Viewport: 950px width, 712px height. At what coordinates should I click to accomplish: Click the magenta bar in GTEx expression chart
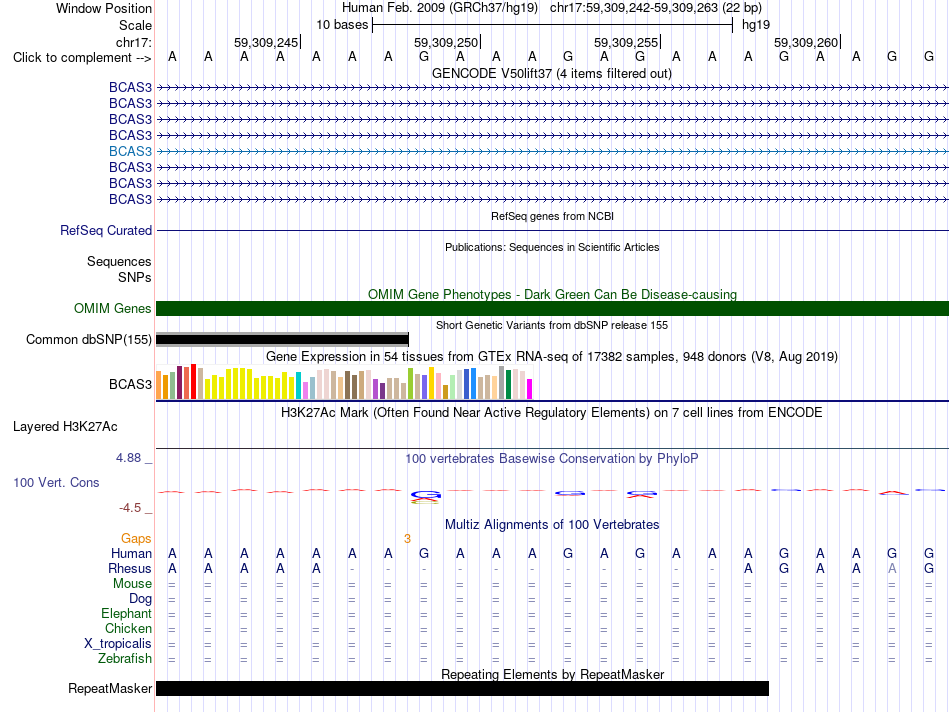pos(530,389)
